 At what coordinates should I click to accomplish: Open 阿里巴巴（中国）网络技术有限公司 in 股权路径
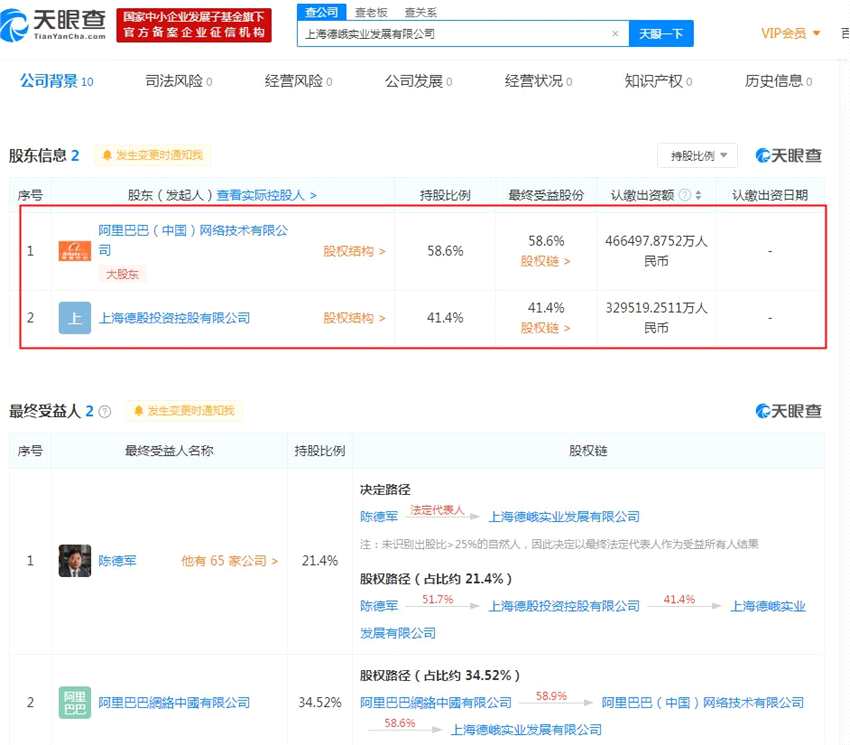pos(703,703)
